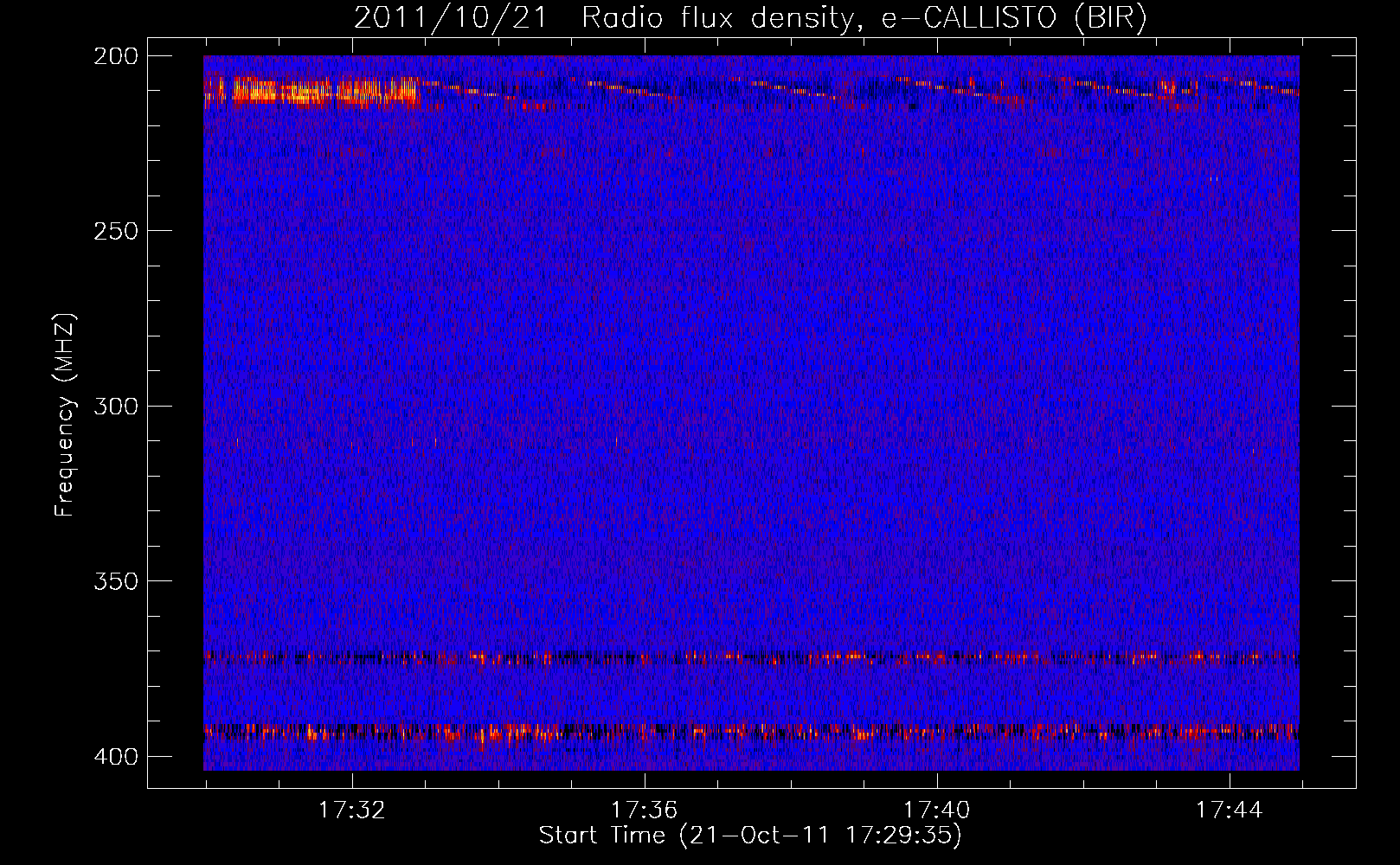Click the 17:44 time tick label
This screenshot has height=865, width=1400.
[x=1229, y=811]
